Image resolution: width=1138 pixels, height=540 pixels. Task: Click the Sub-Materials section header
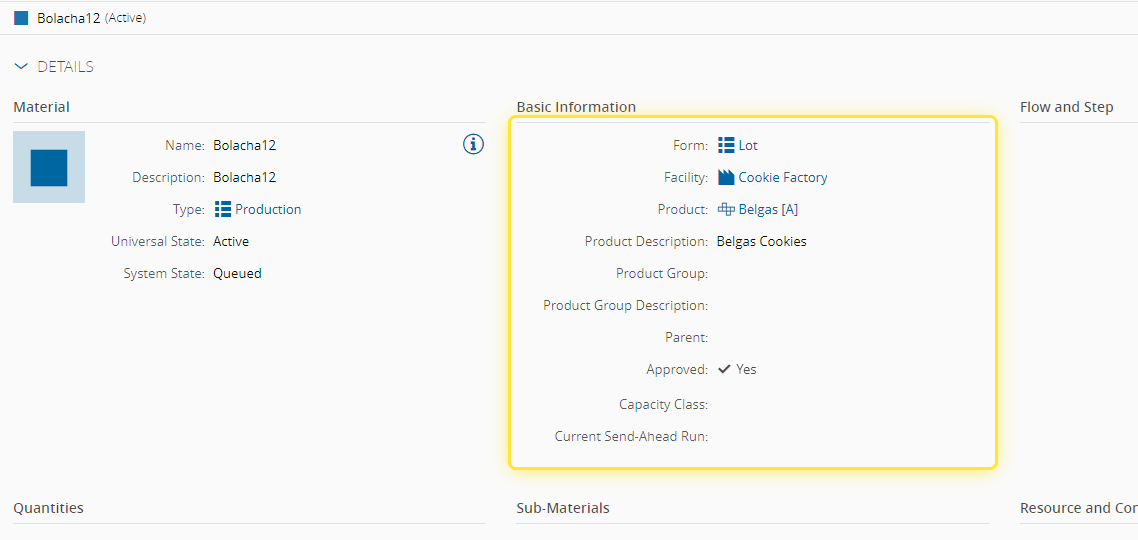point(563,508)
